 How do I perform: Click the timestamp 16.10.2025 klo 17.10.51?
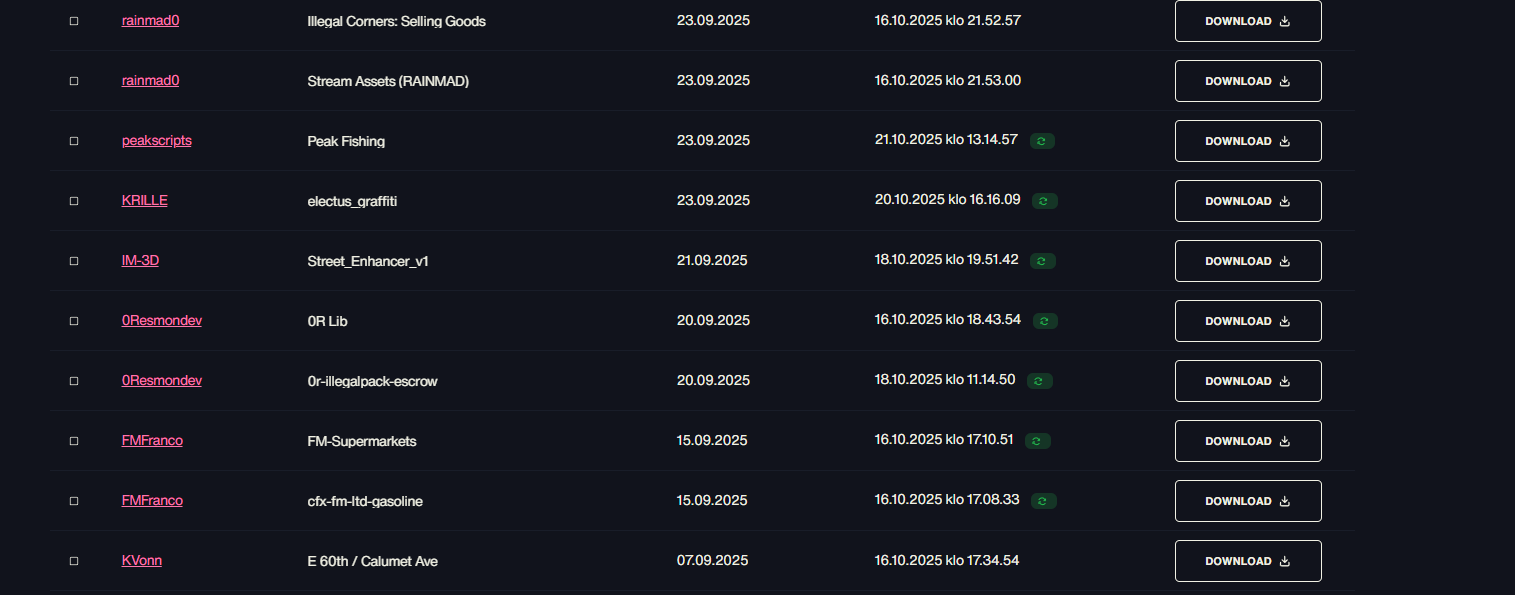[x=944, y=439]
